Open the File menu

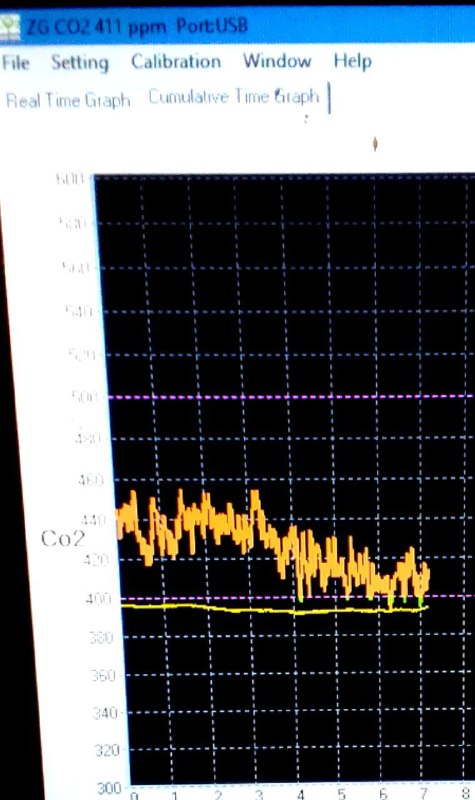[x=15, y=63]
